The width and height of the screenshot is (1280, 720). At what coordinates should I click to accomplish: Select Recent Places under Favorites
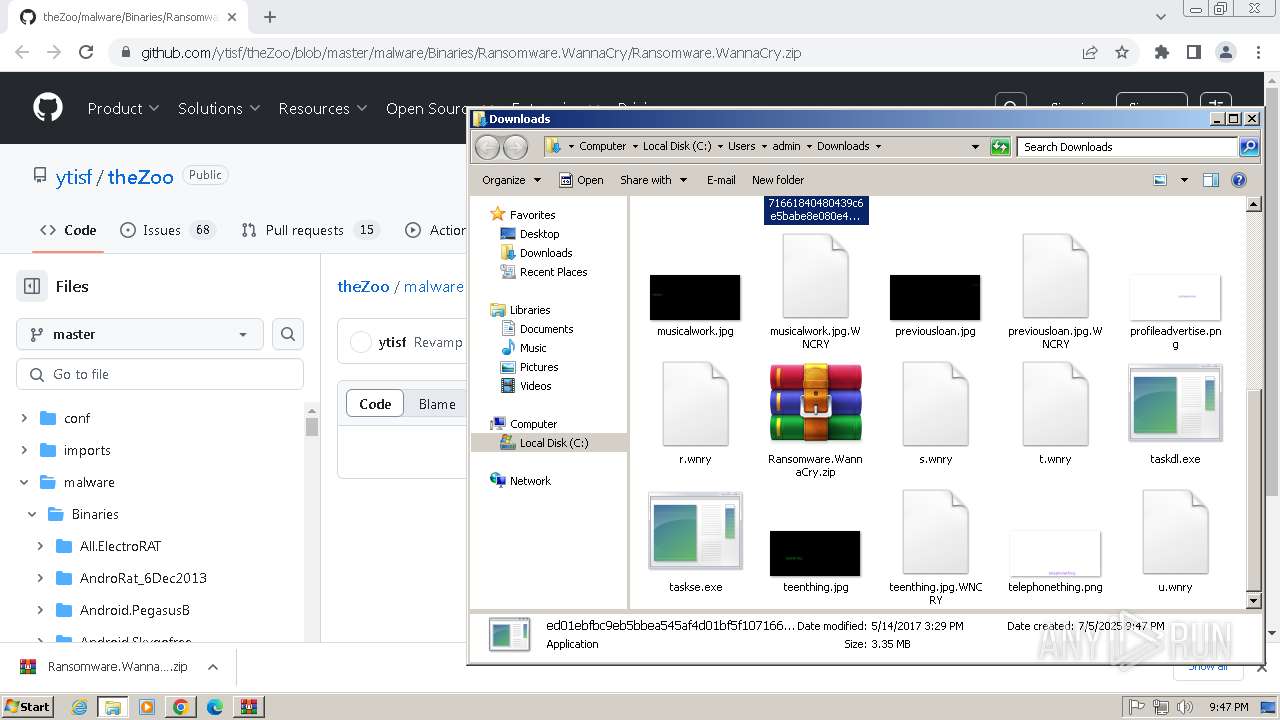click(x=553, y=272)
